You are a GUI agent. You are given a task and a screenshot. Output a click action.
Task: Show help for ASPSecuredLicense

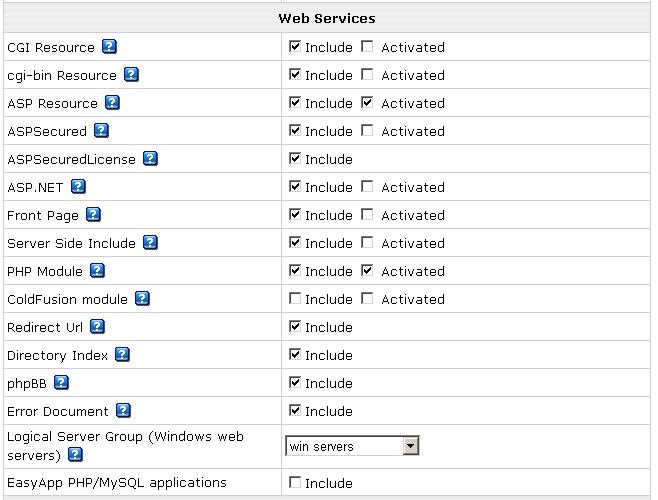[x=150, y=159]
